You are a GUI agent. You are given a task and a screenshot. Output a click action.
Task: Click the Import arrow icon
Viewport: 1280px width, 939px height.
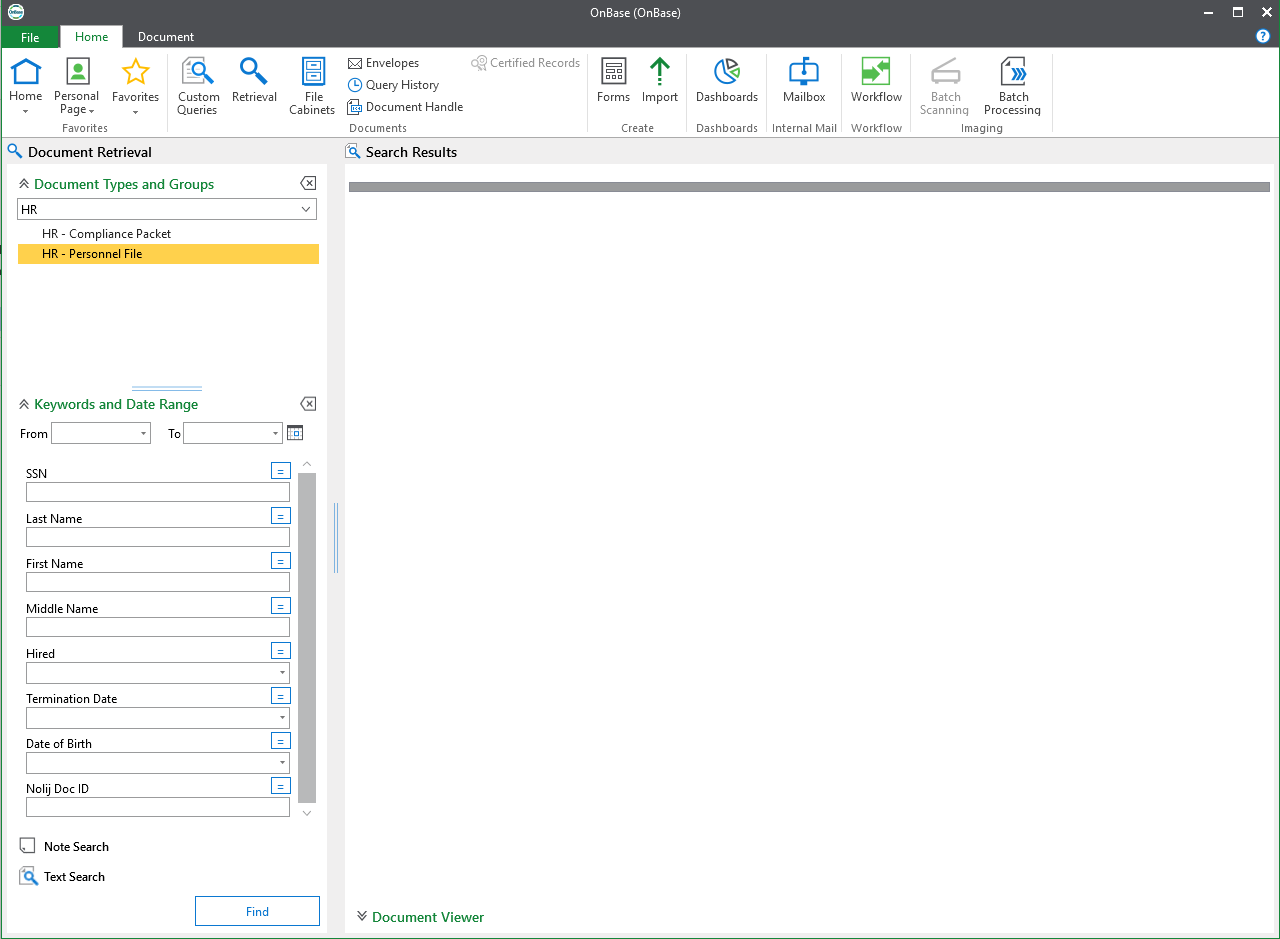click(660, 71)
